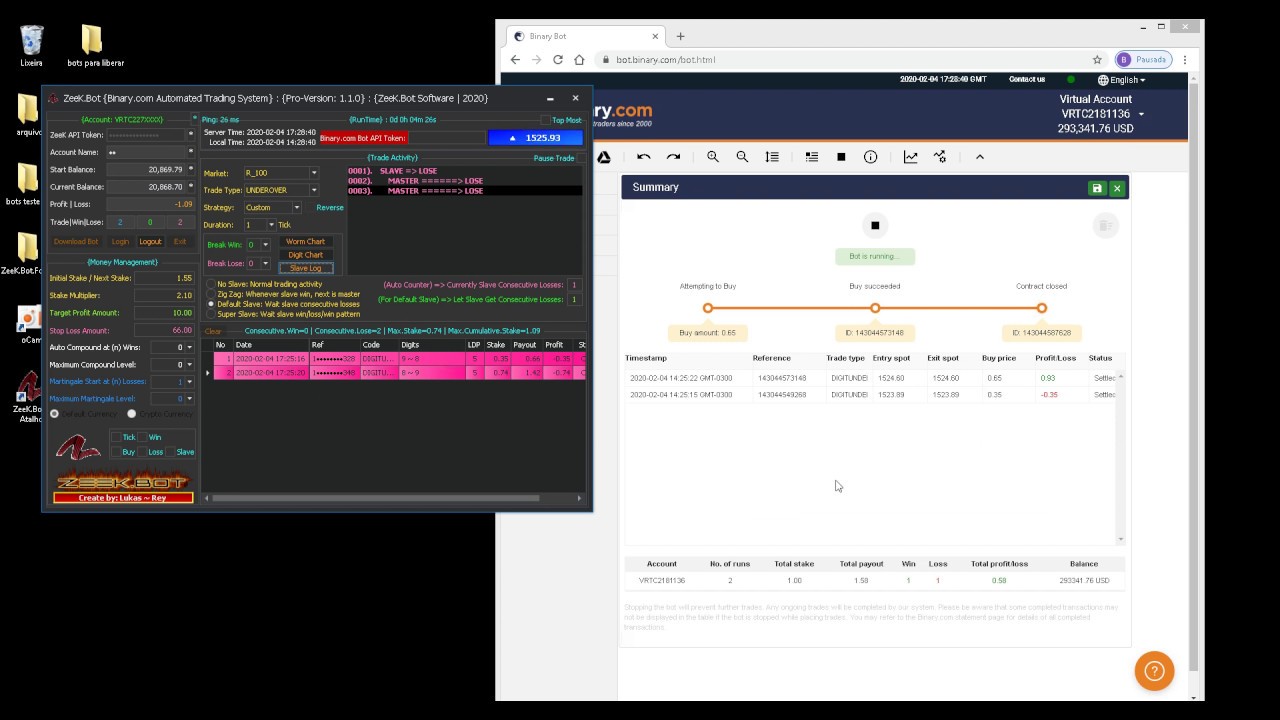Click the redo arrow in Binary Bot toolbar
1280x720 pixels.
tap(673, 157)
